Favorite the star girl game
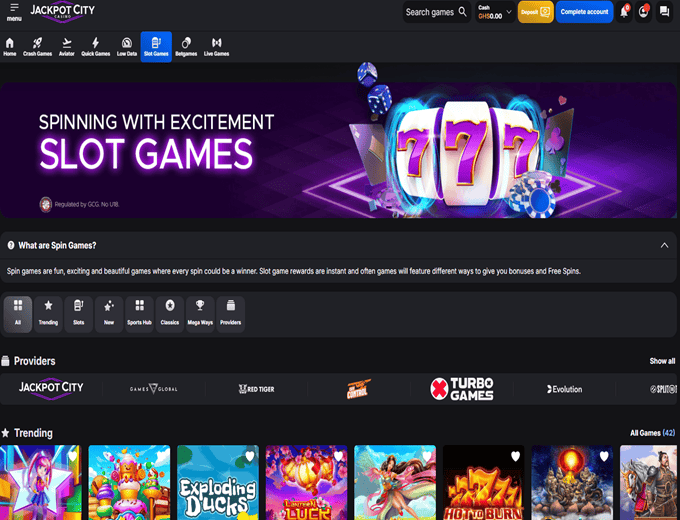The image size is (680, 520). [x=72, y=456]
